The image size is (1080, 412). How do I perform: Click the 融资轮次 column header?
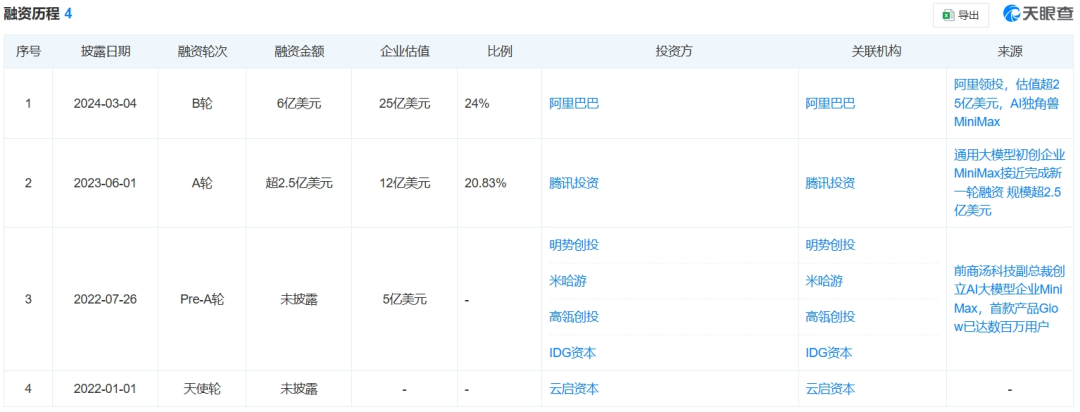[x=203, y=51]
